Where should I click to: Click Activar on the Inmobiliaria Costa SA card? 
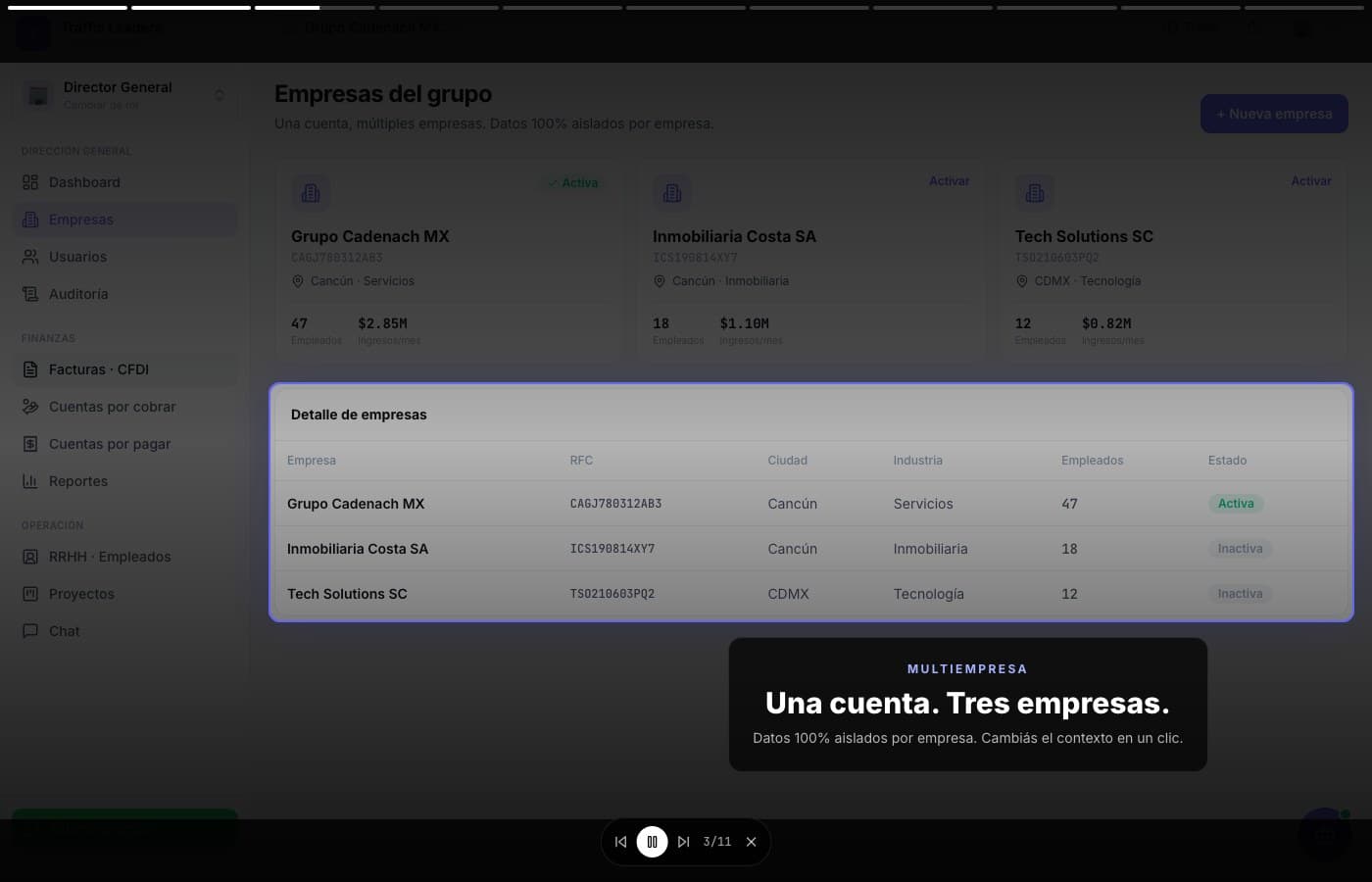click(x=949, y=181)
